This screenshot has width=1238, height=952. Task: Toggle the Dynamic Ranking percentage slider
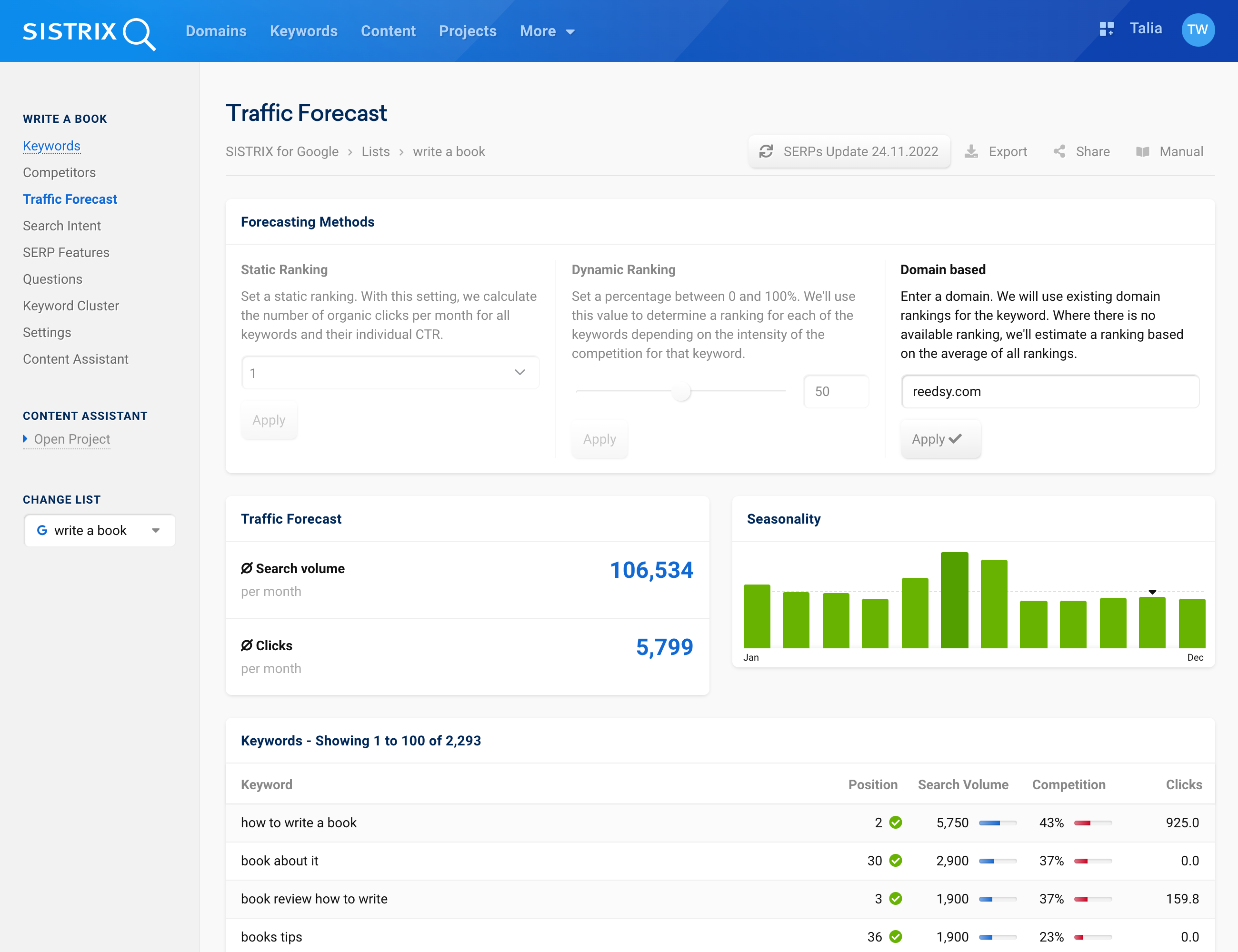click(682, 391)
